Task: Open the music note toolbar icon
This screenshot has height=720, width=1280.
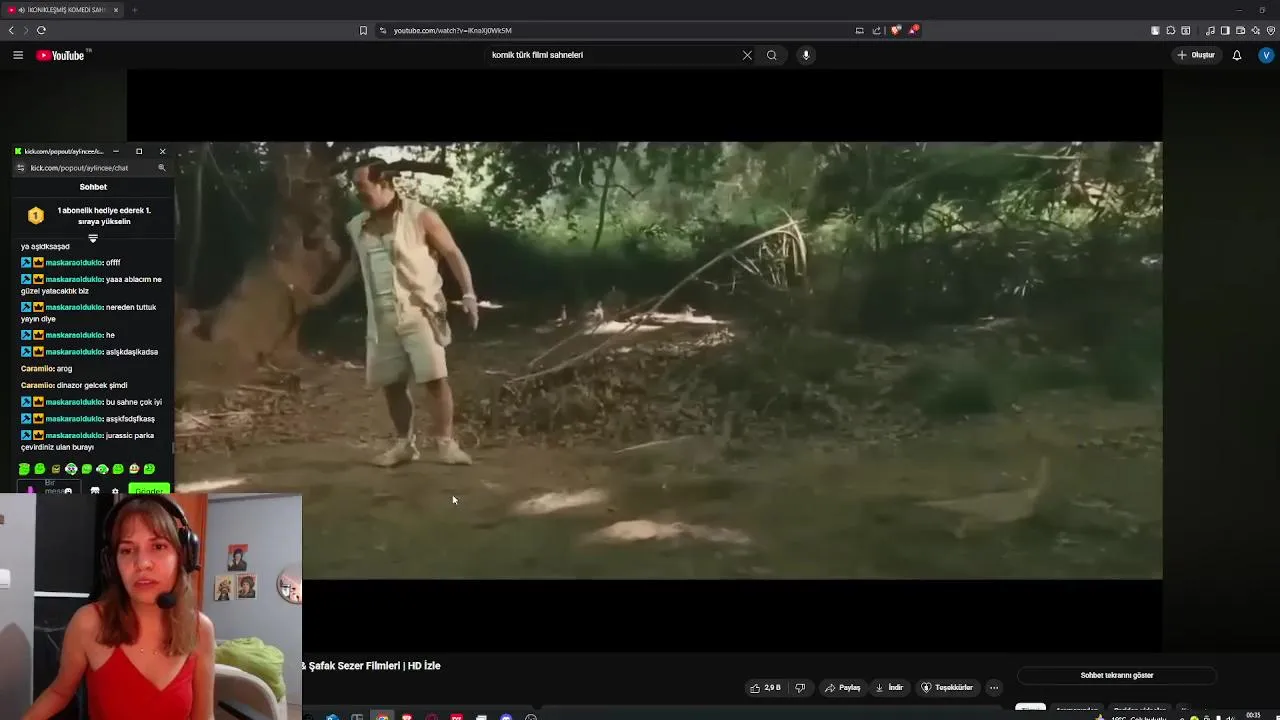Action: click(x=1210, y=31)
